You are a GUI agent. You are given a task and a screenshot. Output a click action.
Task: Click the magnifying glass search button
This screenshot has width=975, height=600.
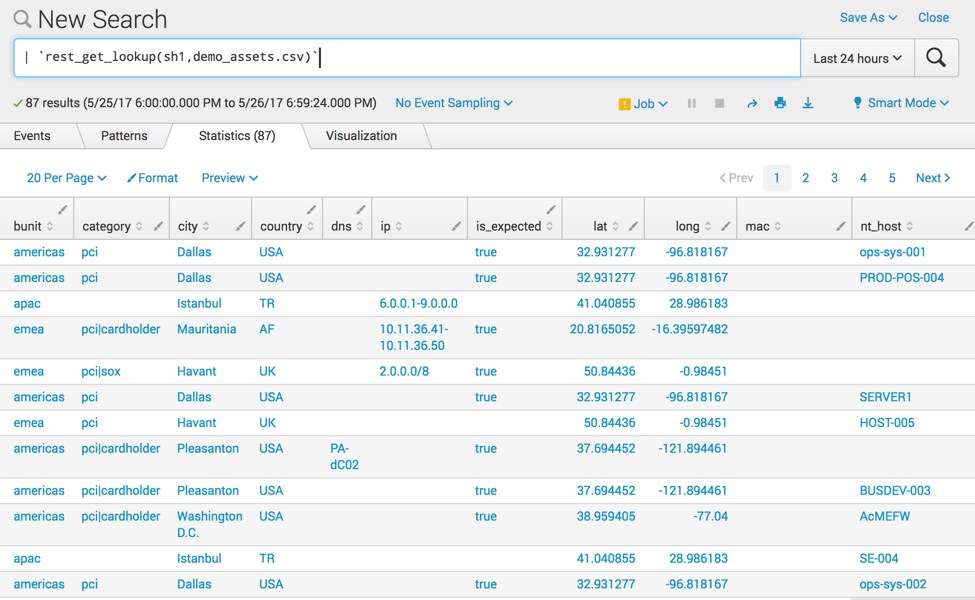936,58
